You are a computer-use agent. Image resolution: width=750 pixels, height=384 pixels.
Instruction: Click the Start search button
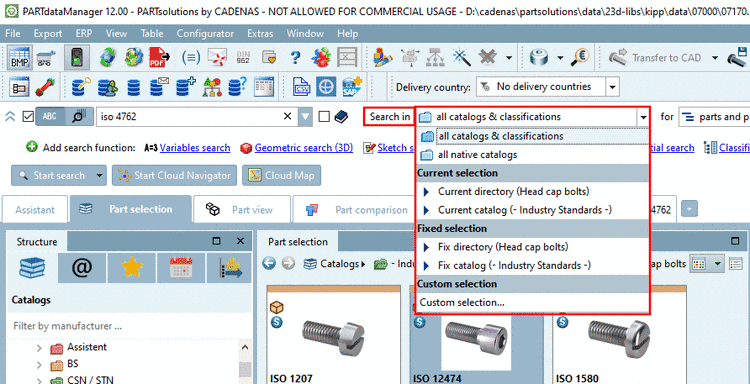52,176
